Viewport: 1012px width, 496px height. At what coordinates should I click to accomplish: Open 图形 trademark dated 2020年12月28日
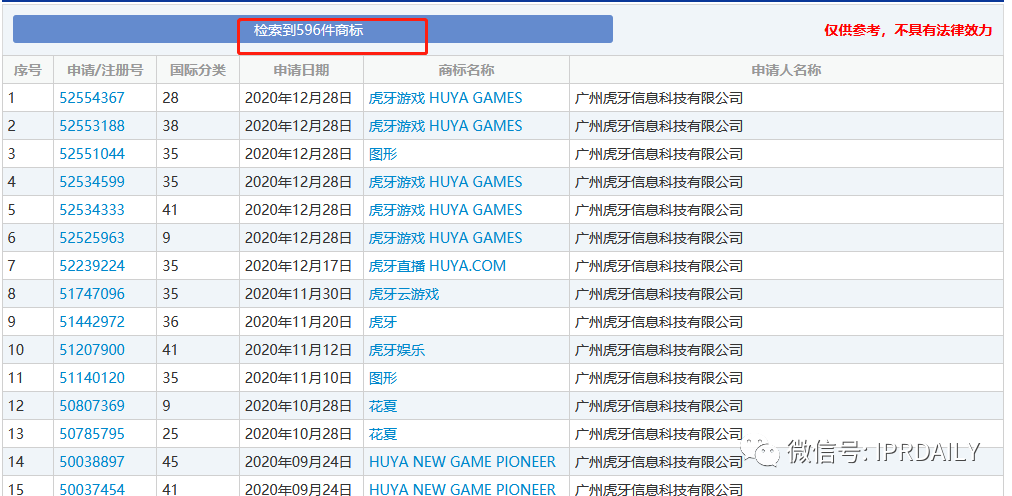point(383,154)
